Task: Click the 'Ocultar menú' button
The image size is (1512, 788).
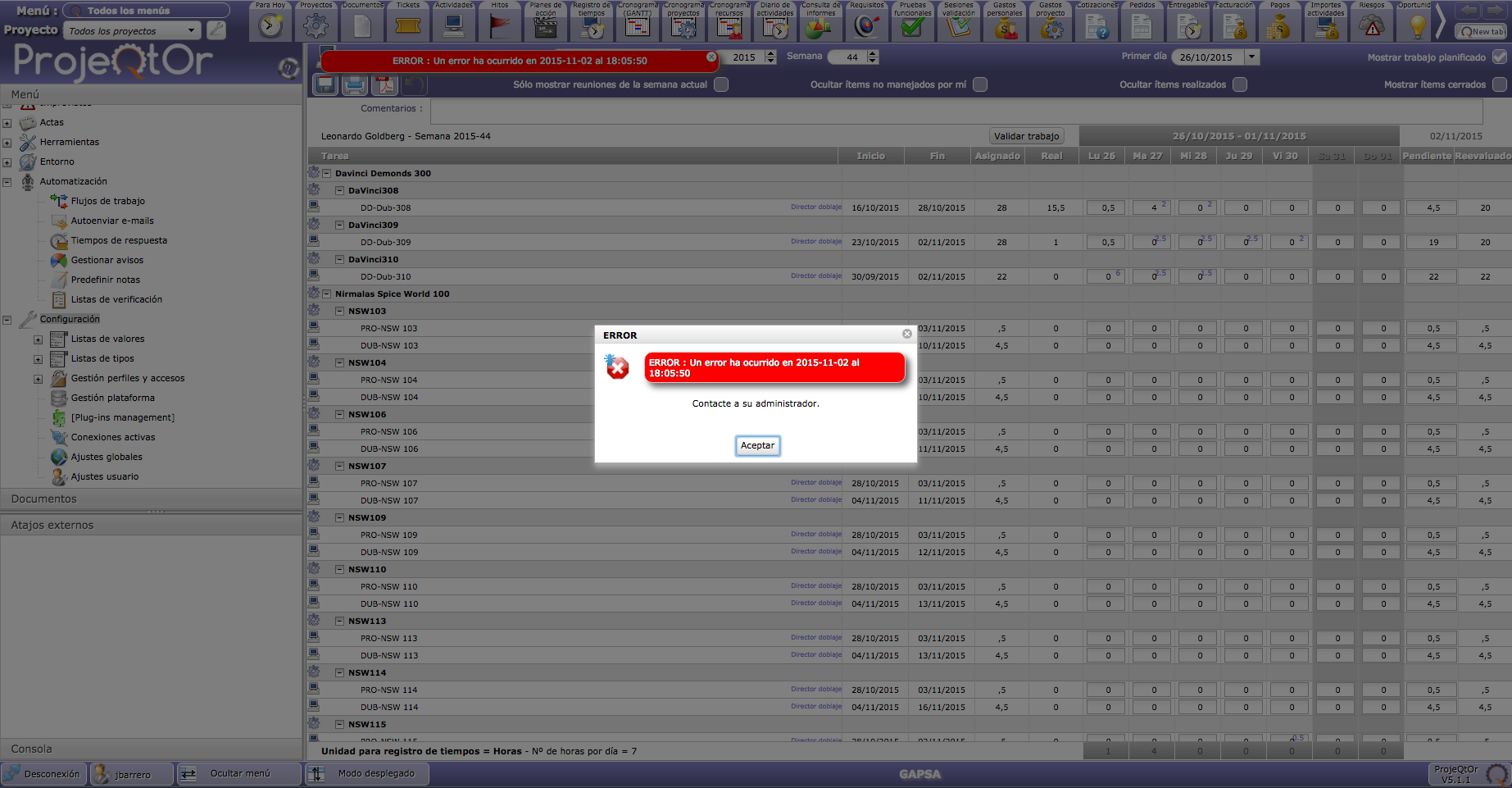Action: [x=239, y=774]
